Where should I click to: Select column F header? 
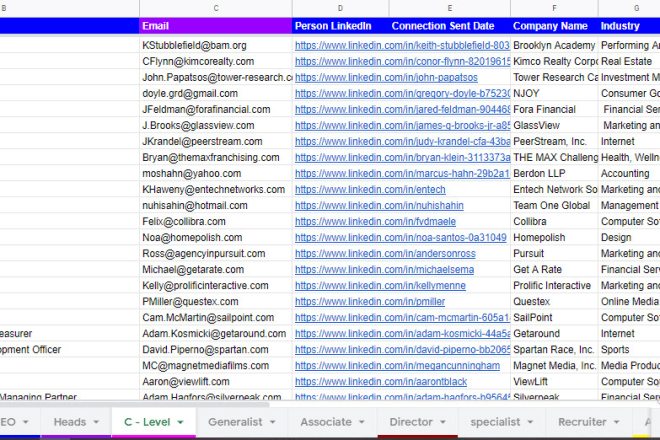point(554,8)
